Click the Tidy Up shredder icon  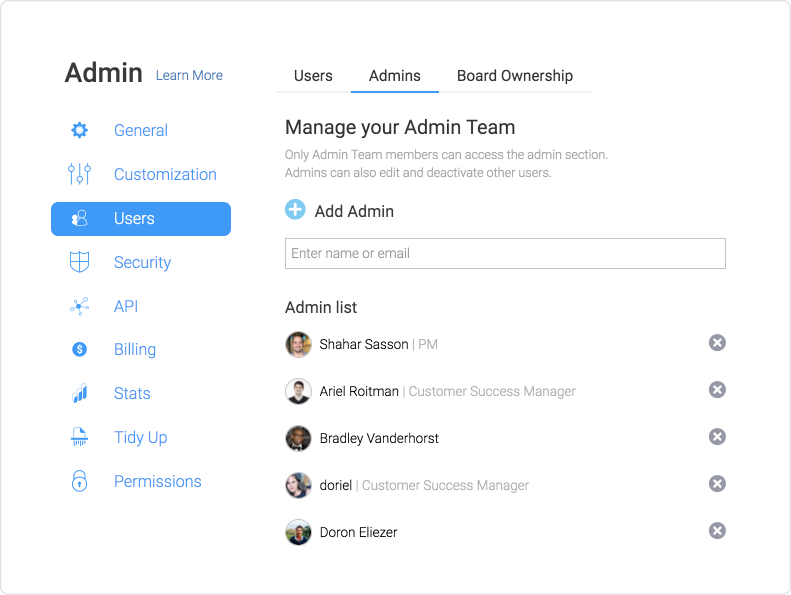coord(79,437)
